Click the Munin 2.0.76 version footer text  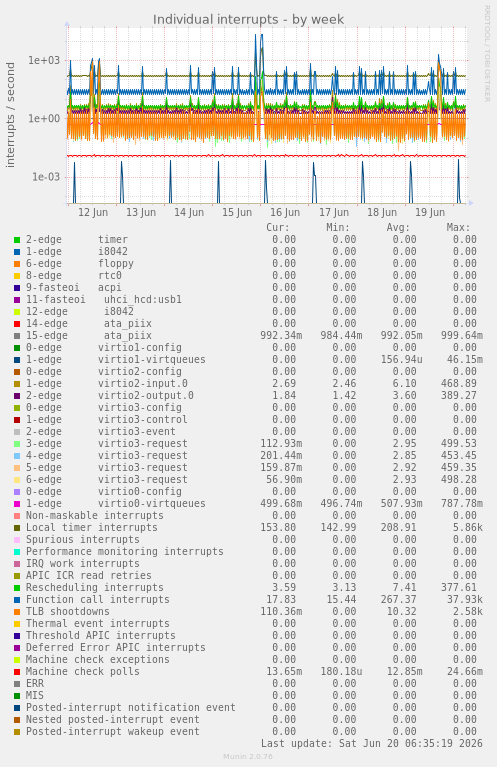point(248,757)
